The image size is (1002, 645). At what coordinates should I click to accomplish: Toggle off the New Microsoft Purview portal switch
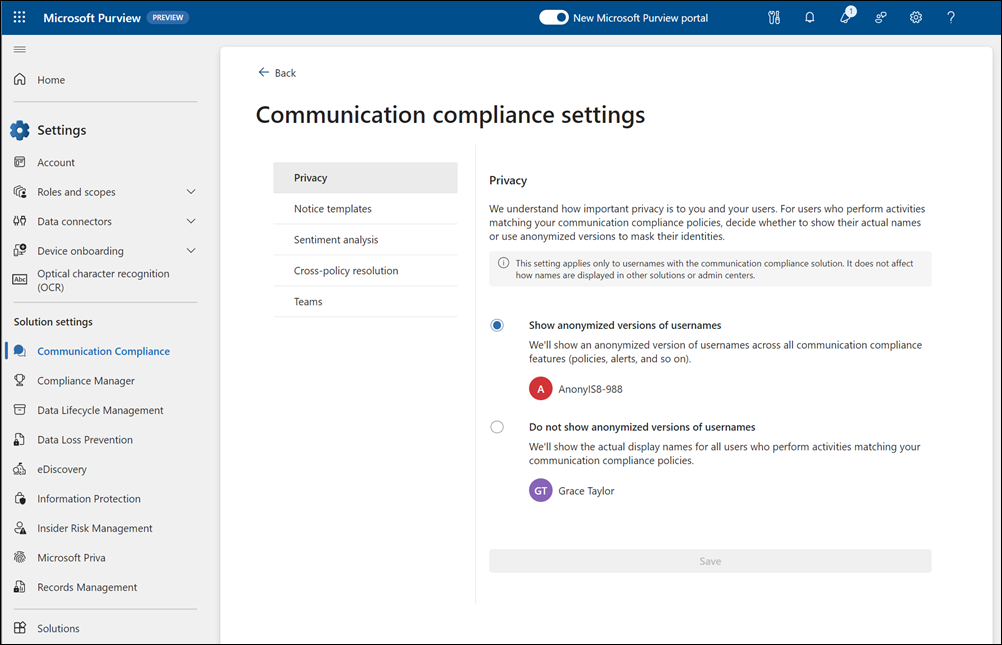click(553, 17)
